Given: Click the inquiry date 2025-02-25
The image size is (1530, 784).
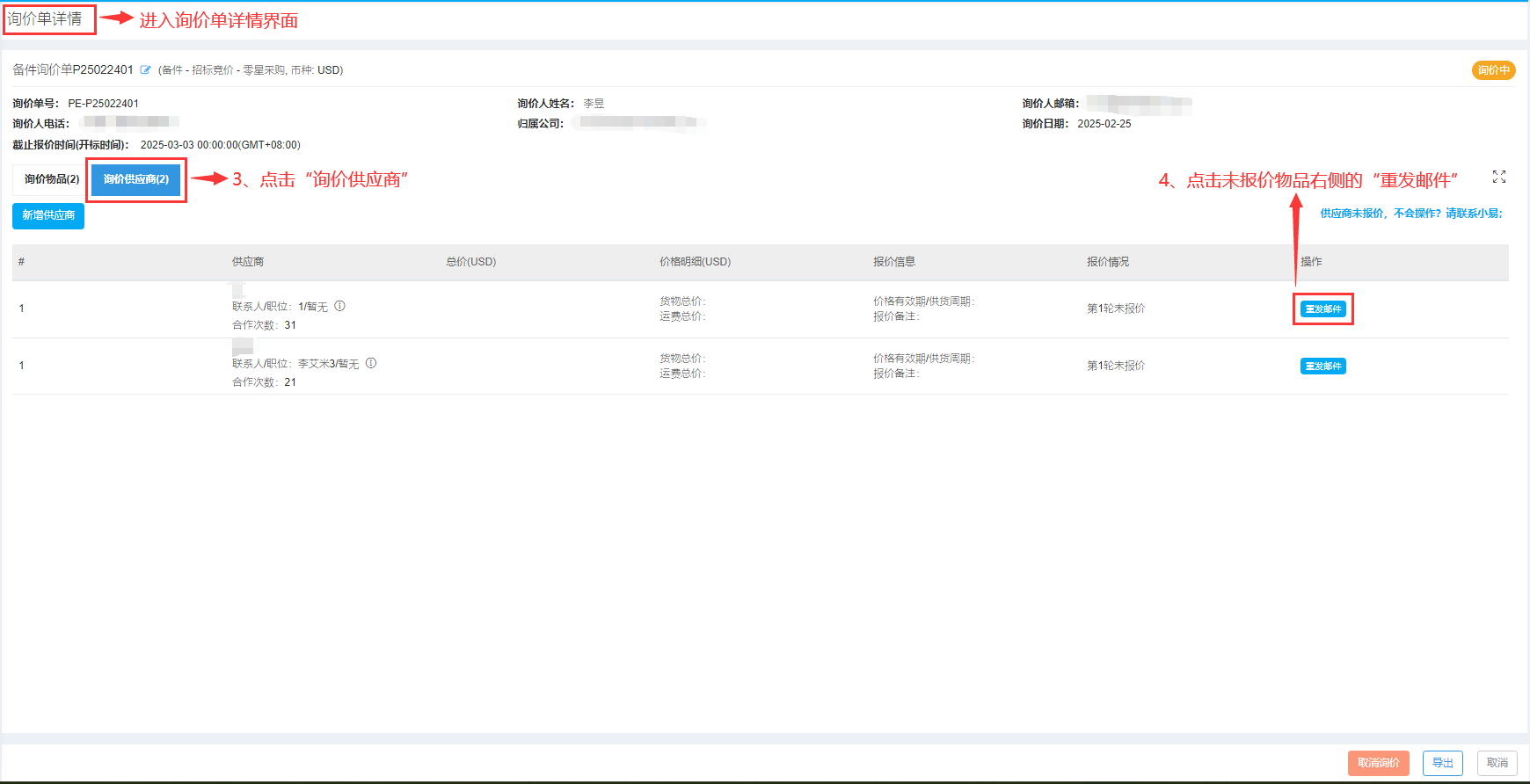Looking at the screenshot, I should [1104, 124].
